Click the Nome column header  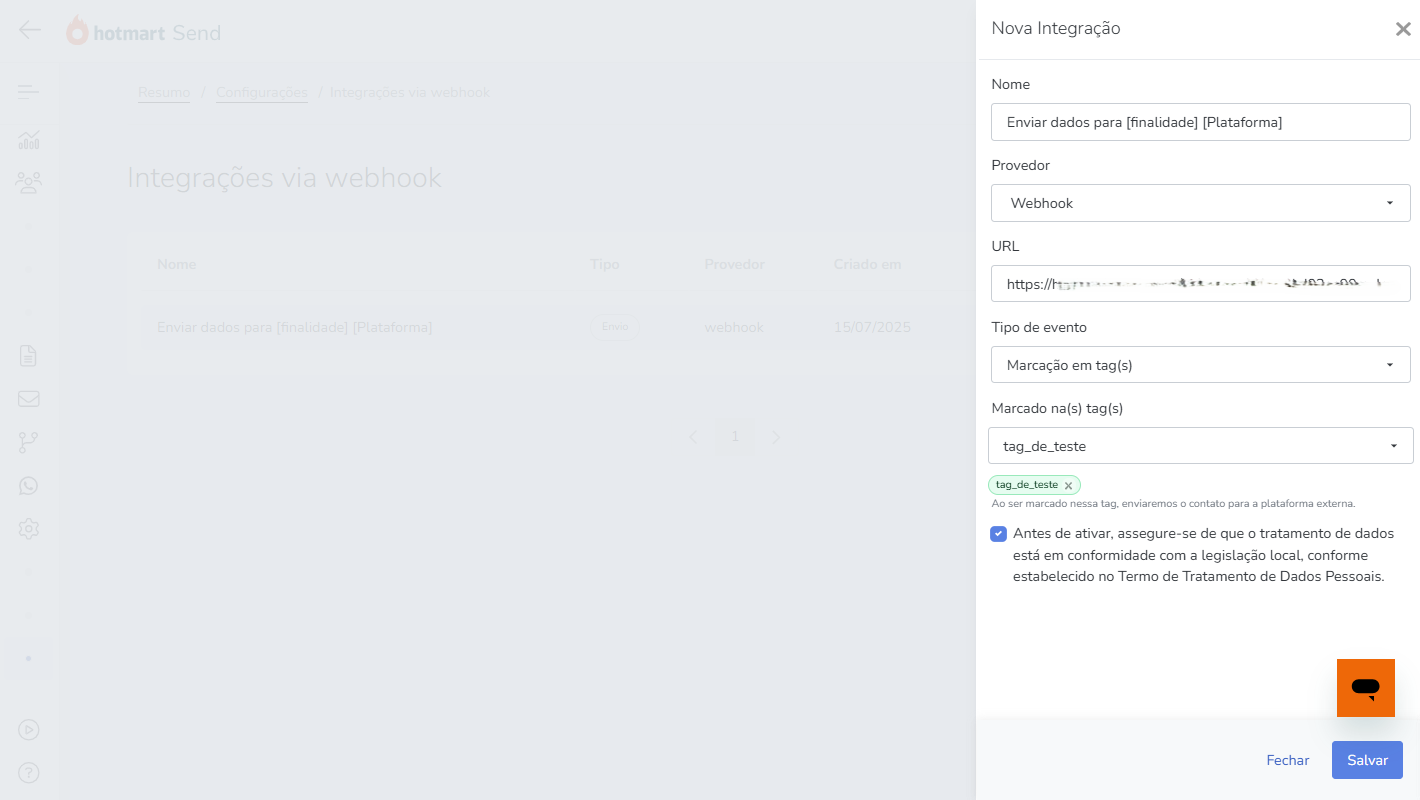click(x=177, y=265)
